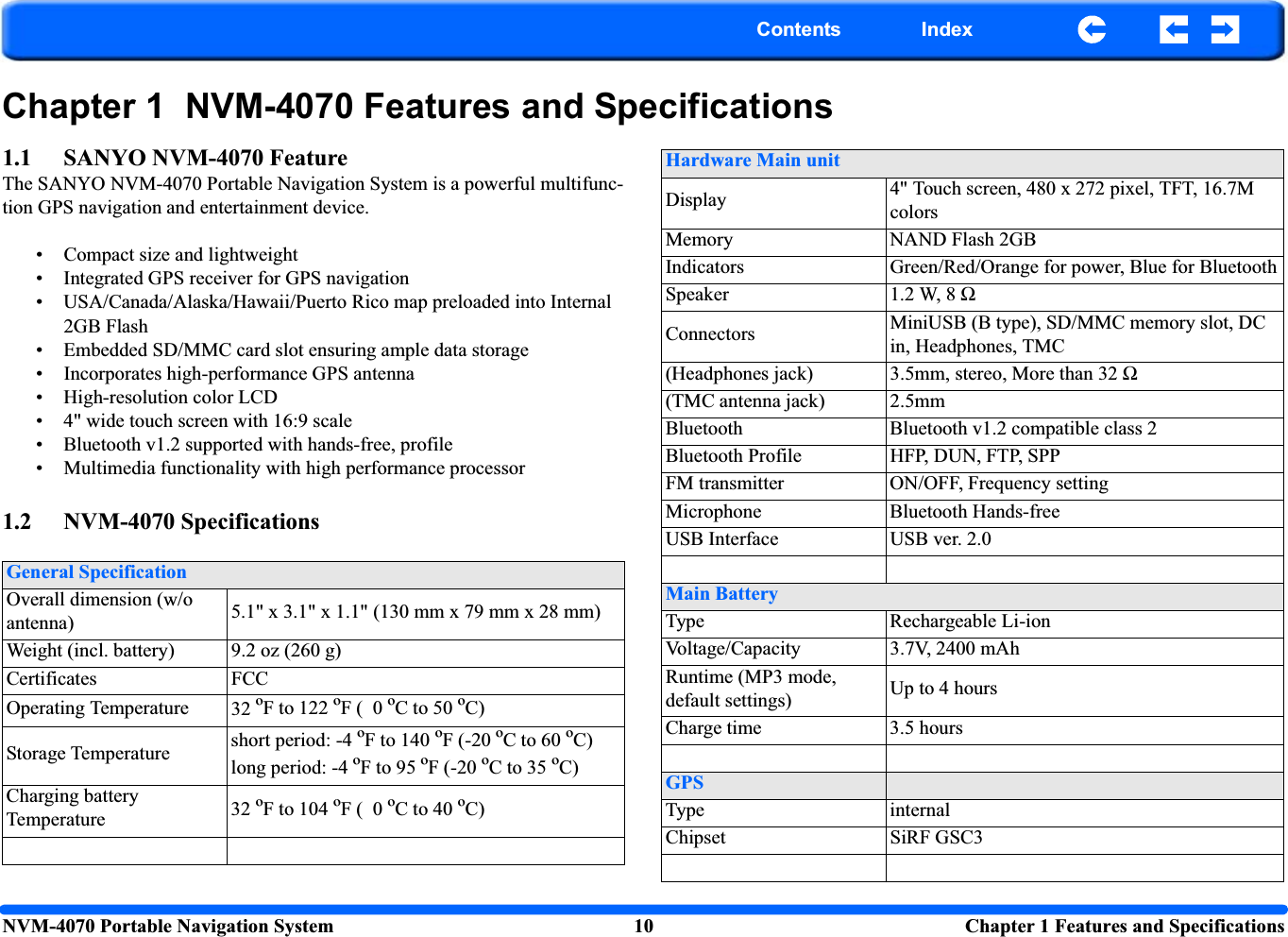Viewport: 1288px width, 937px height.
Task: Click the 'Voltage/Capacity' row label
Action: [x=733, y=649]
